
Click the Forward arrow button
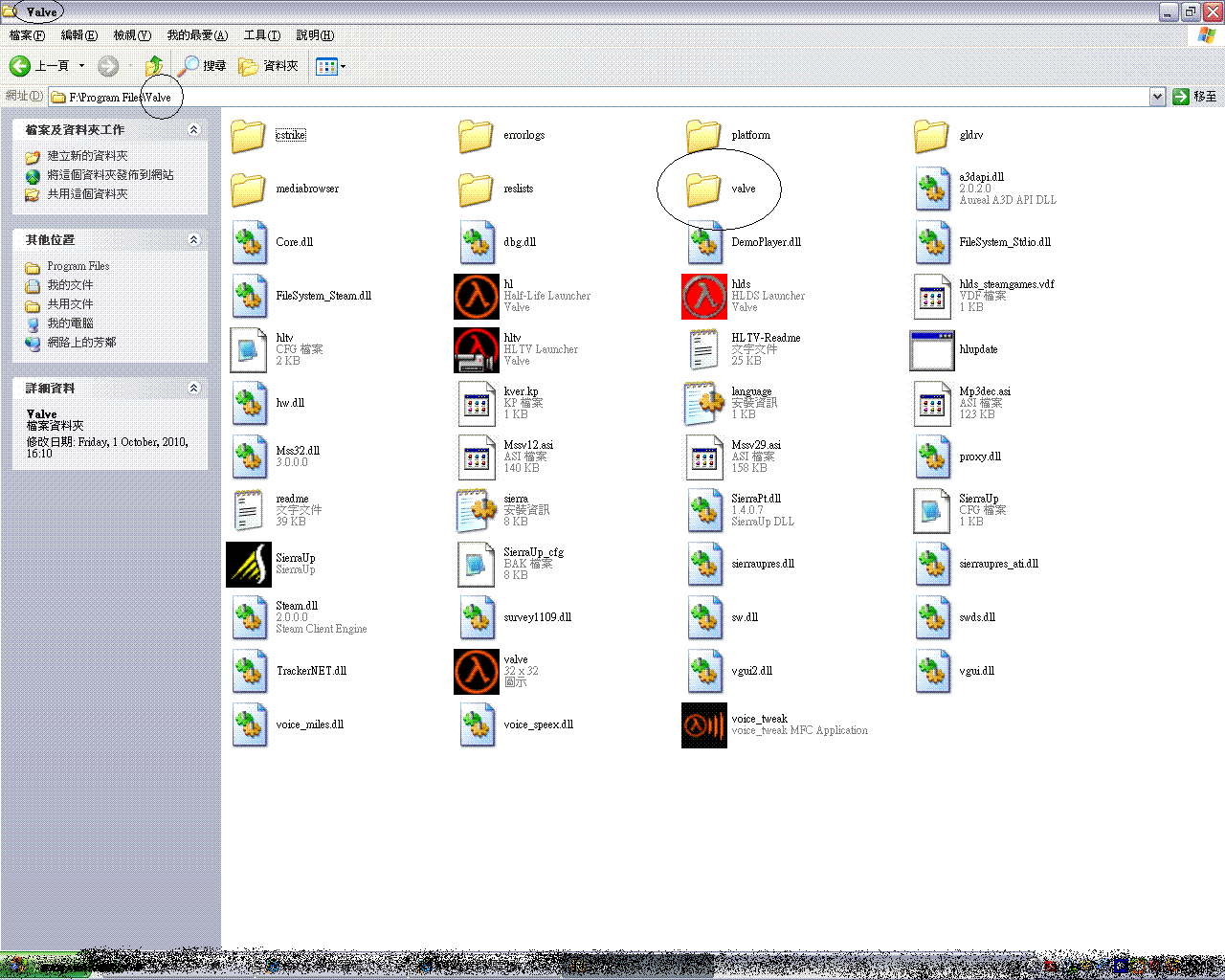108,66
